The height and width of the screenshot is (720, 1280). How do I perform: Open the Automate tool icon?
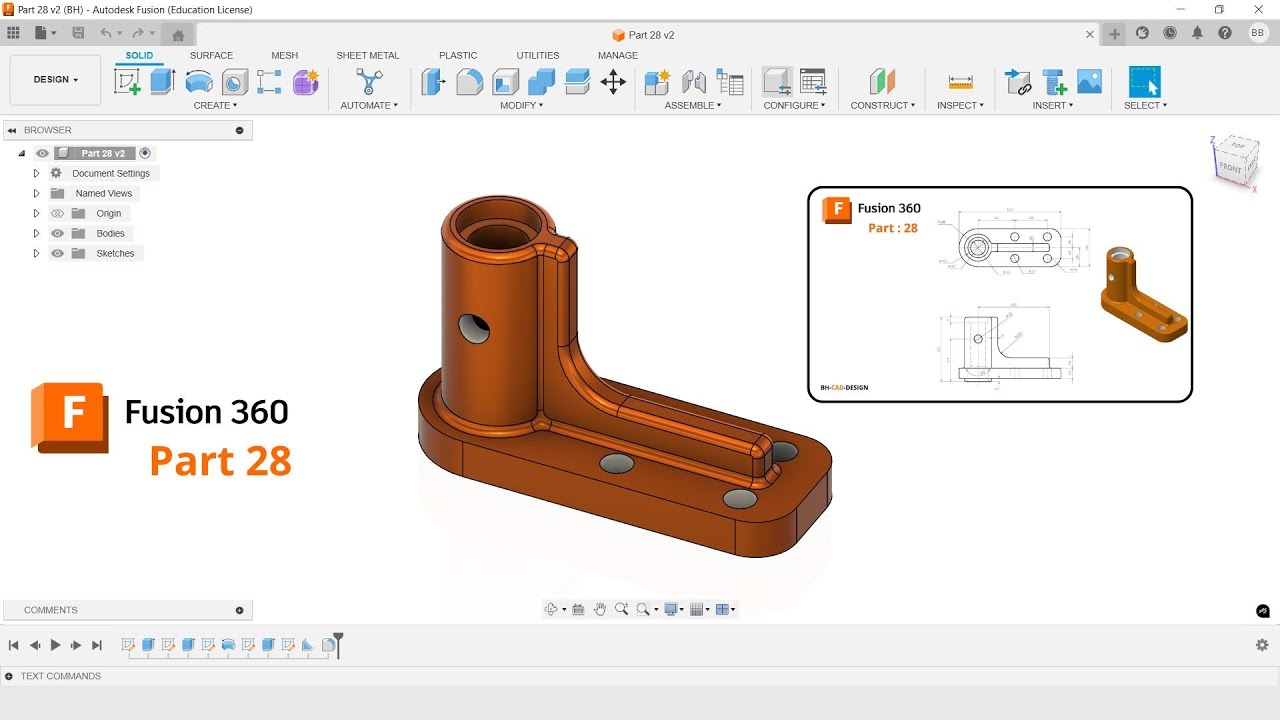pyautogui.click(x=369, y=82)
